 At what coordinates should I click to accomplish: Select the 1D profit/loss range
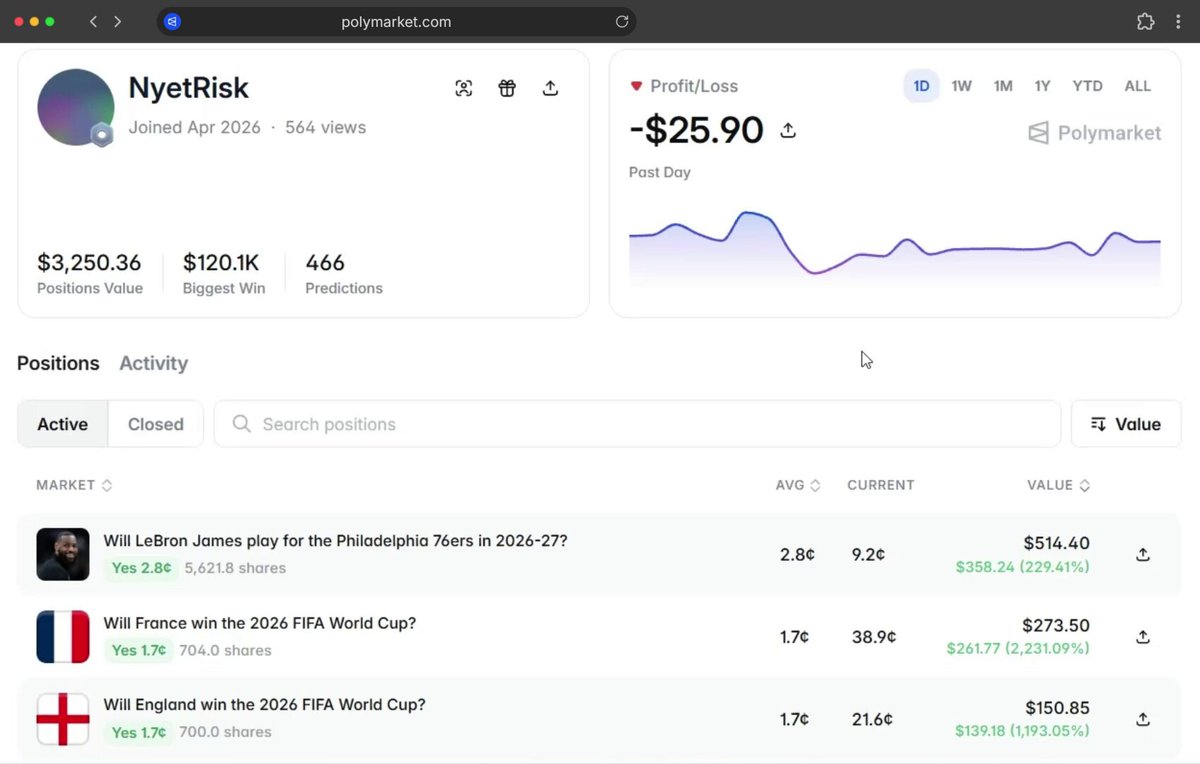(x=921, y=86)
